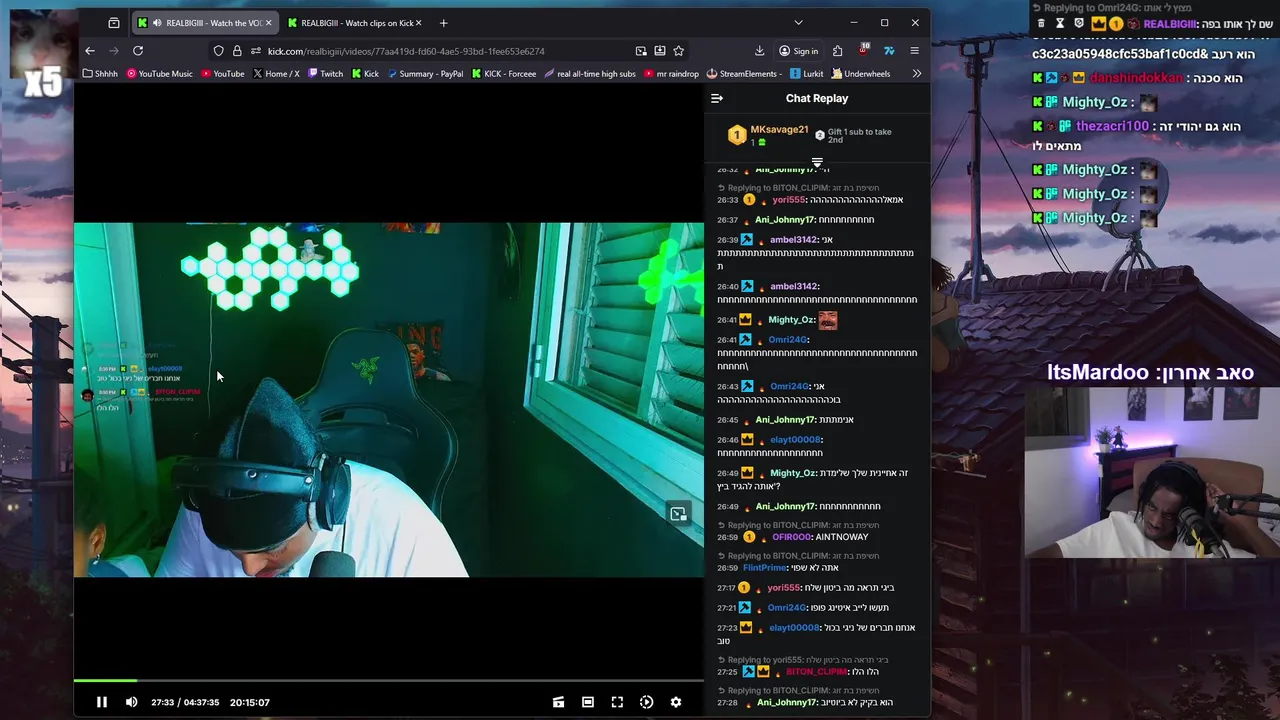This screenshot has width=1280, height=720.
Task: Open the browser downloads panel
Action: click(x=760, y=51)
